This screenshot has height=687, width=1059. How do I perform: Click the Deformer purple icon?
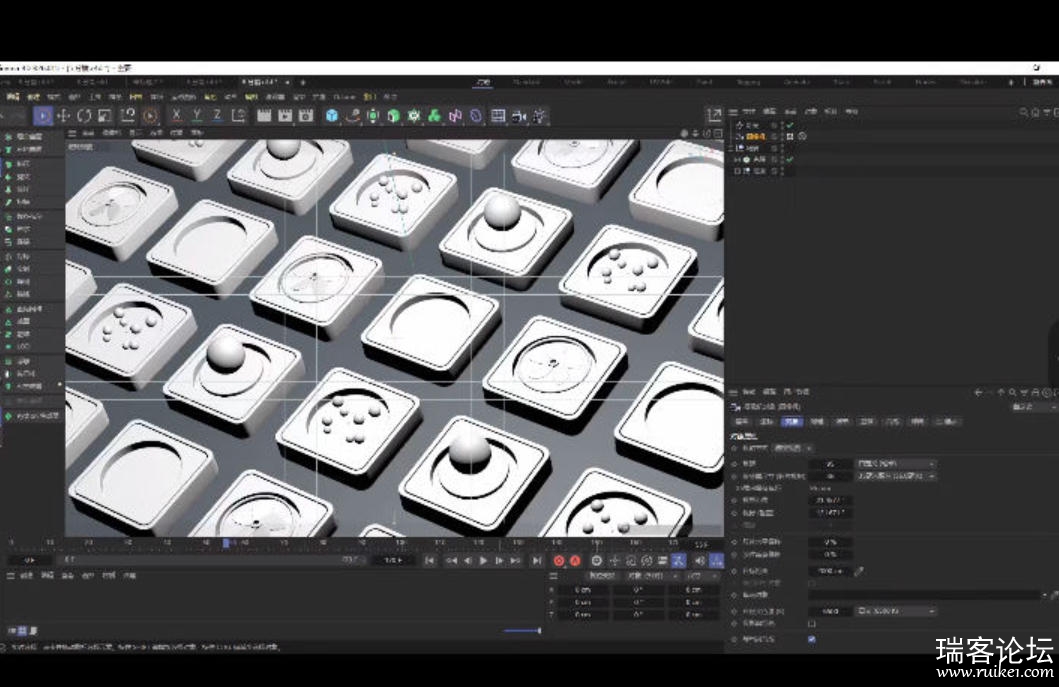pos(455,116)
